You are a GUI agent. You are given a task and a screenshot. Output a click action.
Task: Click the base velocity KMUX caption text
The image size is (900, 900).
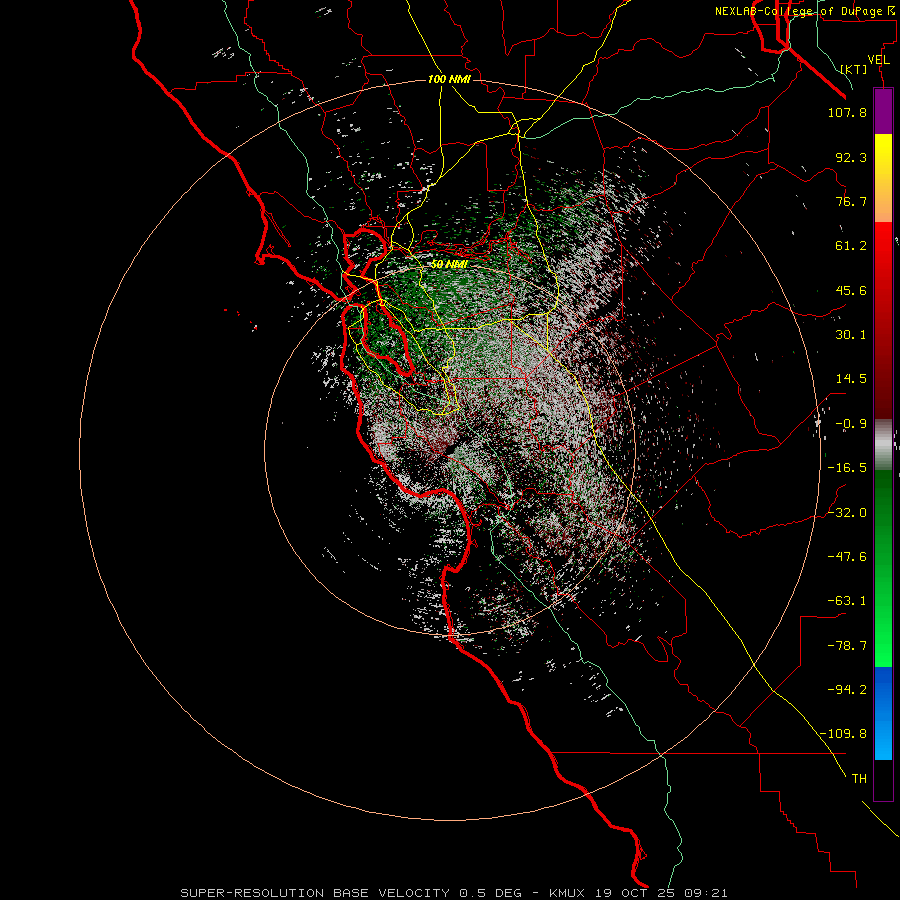click(453, 893)
